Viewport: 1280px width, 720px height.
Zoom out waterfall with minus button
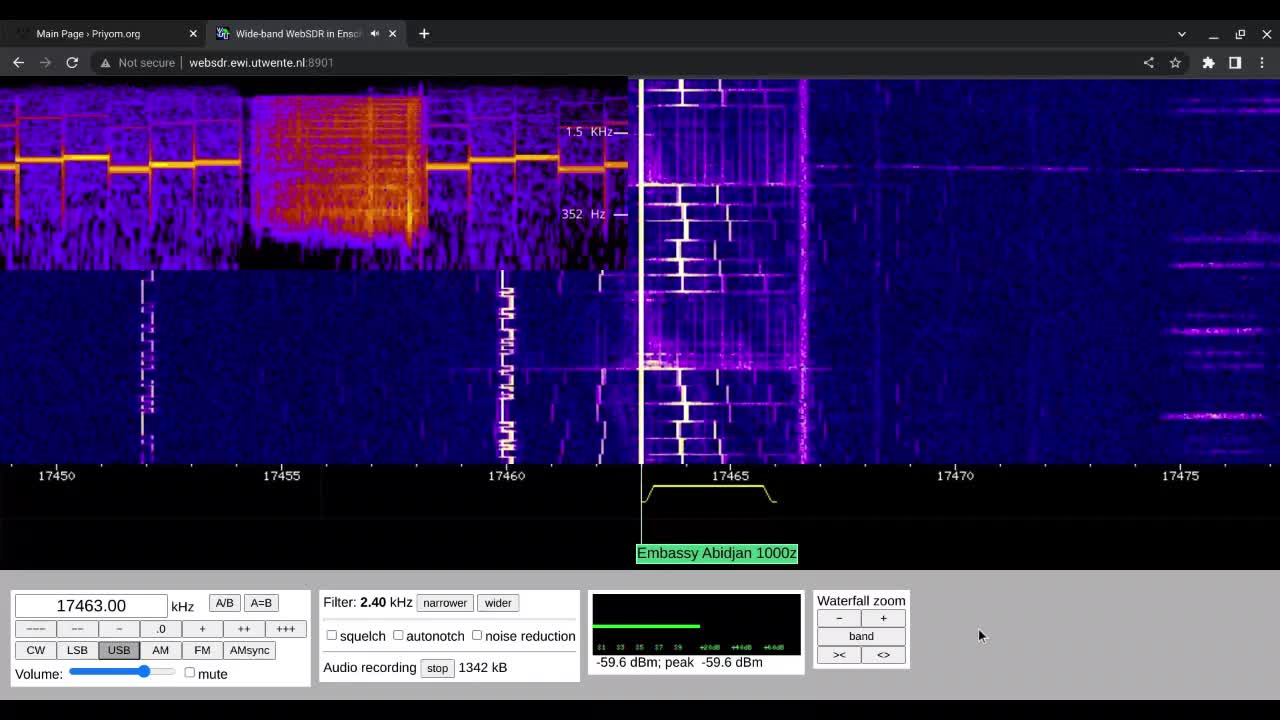coord(839,618)
